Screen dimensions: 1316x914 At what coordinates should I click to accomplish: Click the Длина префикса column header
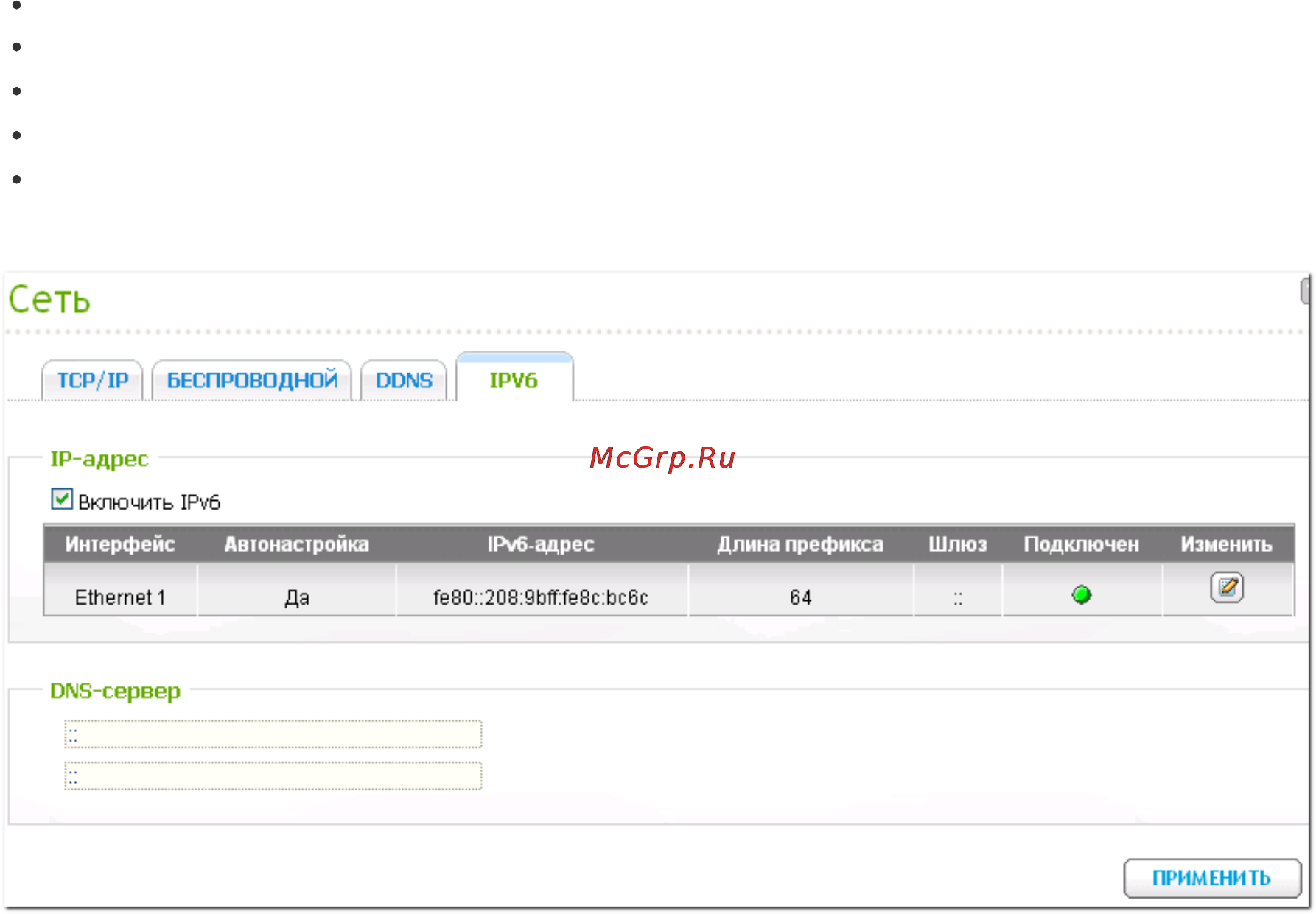click(x=801, y=544)
